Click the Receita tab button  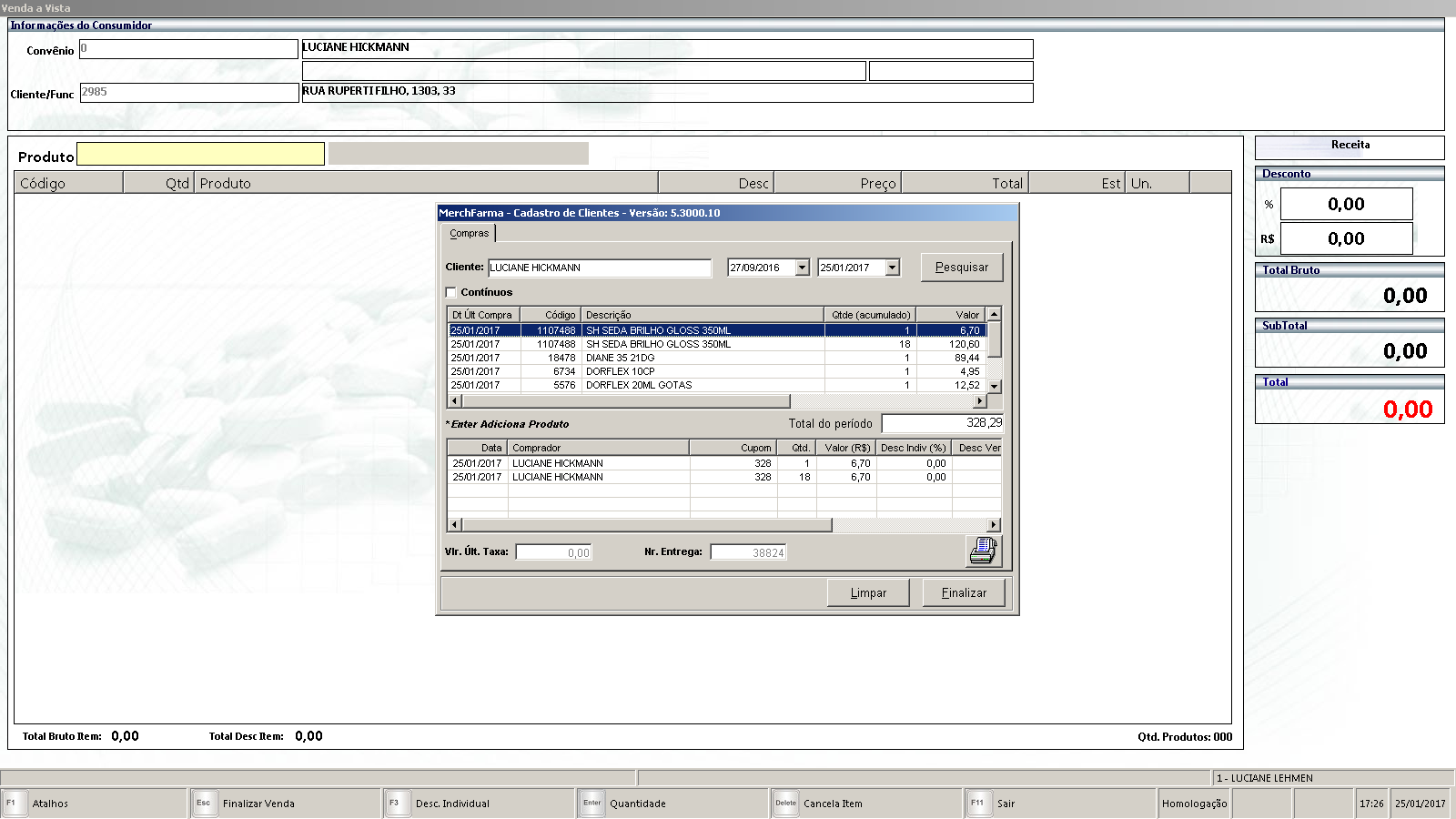1349,146
